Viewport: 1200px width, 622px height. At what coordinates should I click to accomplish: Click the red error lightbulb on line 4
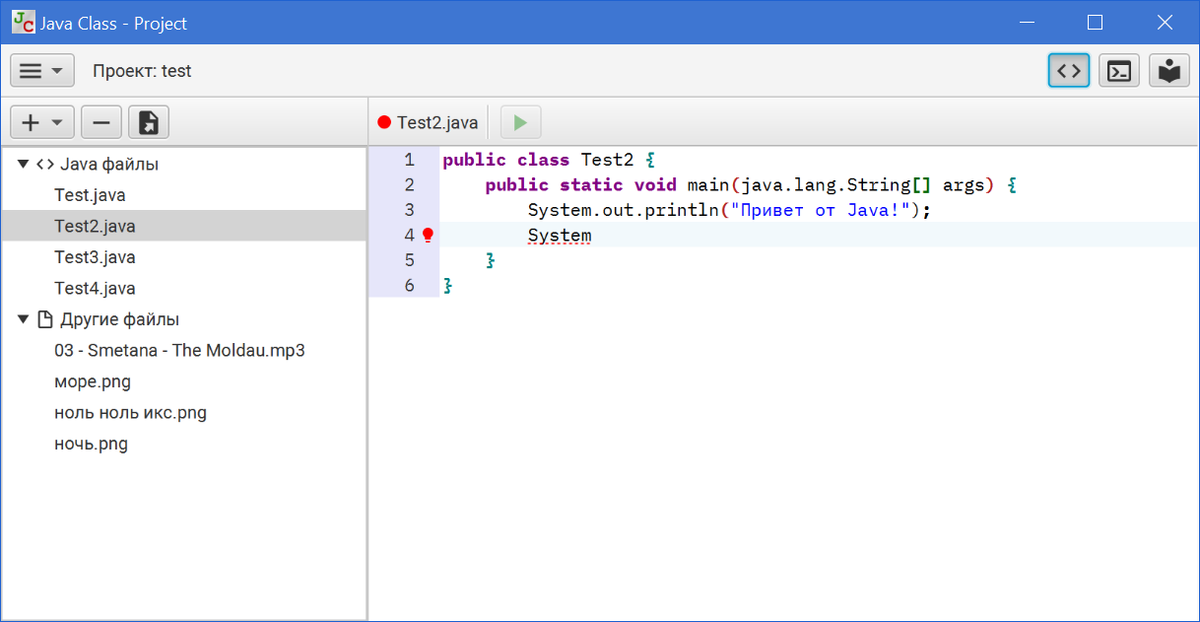tap(428, 235)
